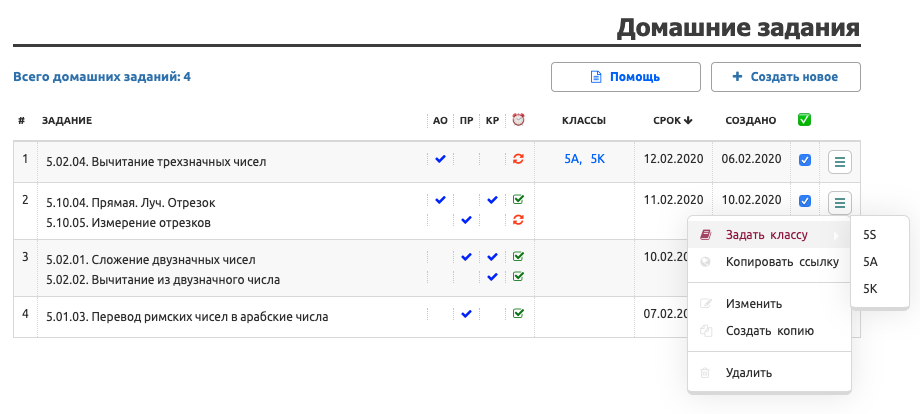
Task: Click the green check icon for 5.02.01
Action: click(518, 257)
